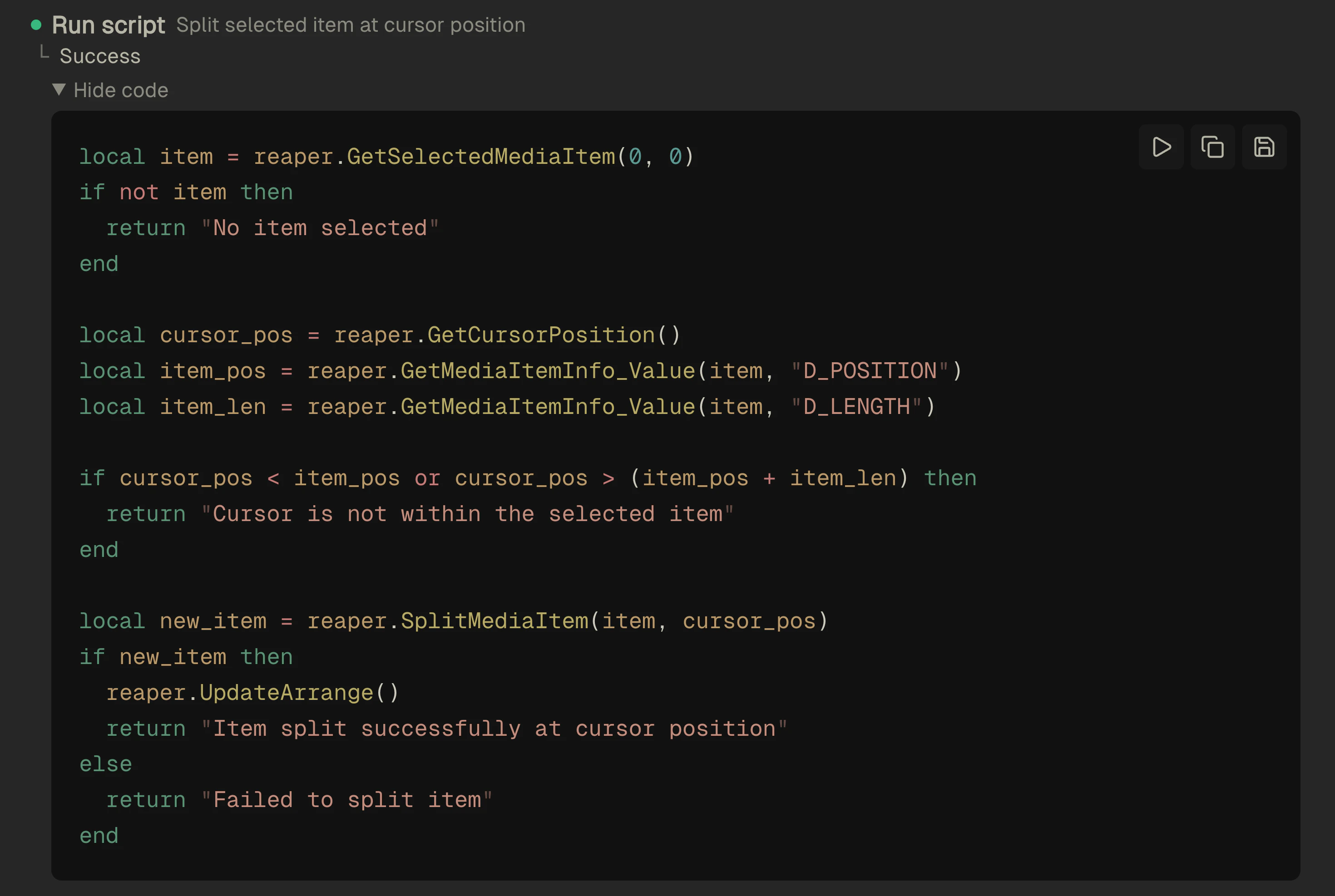The image size is (1335, 896).
Task: Click the result tree connector before Success
Action: coord(44,53)
